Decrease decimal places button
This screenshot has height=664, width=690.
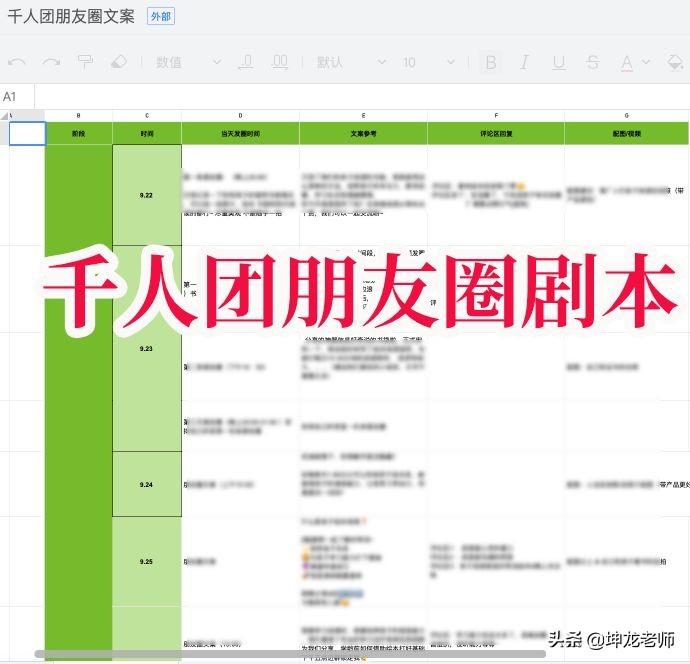[x=246, y=62]
